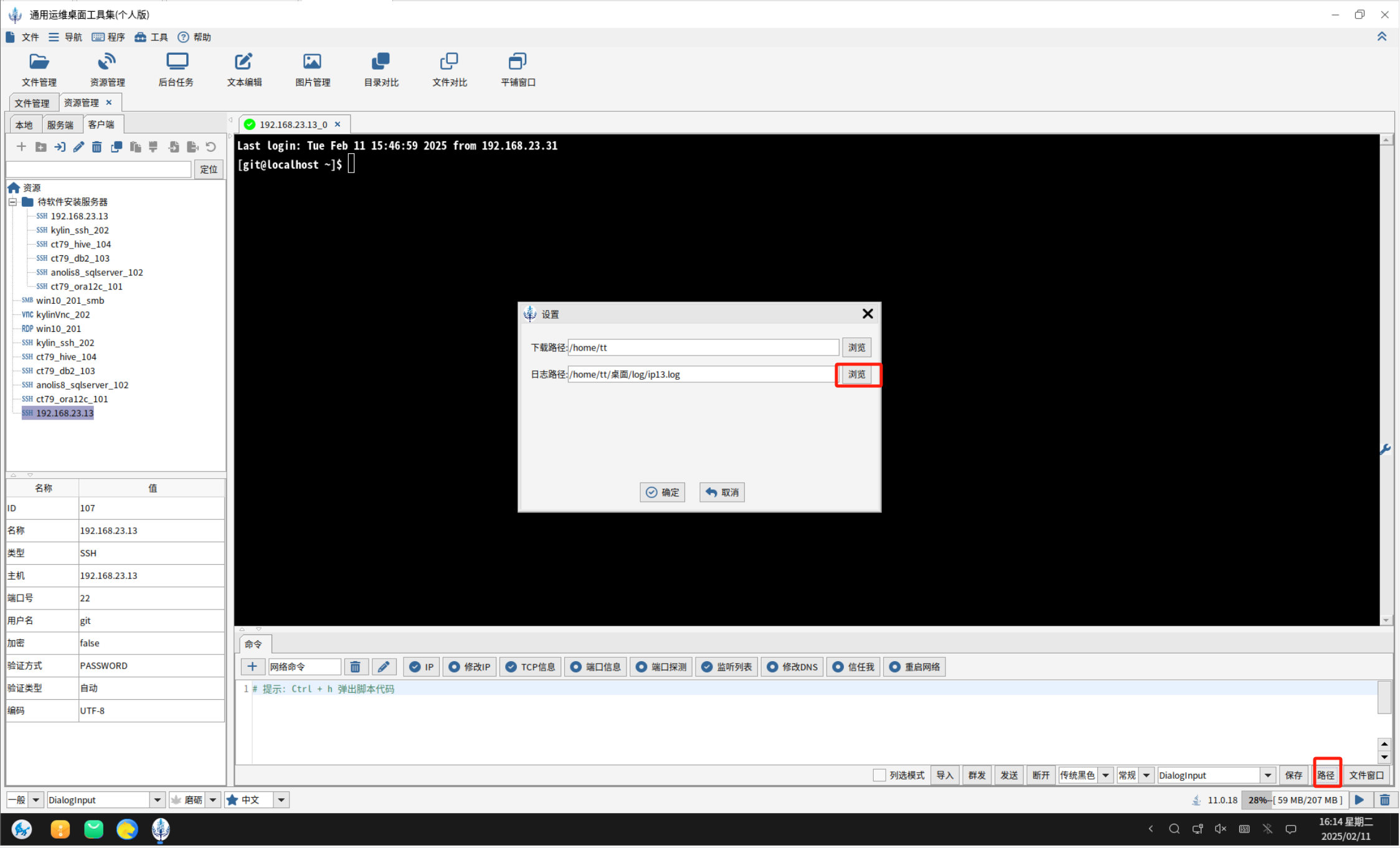Click the new folder icon in resource toolbar
The width and height of the screenshot is (1400, 848).
pyautogui.click(x=41, y=147)
